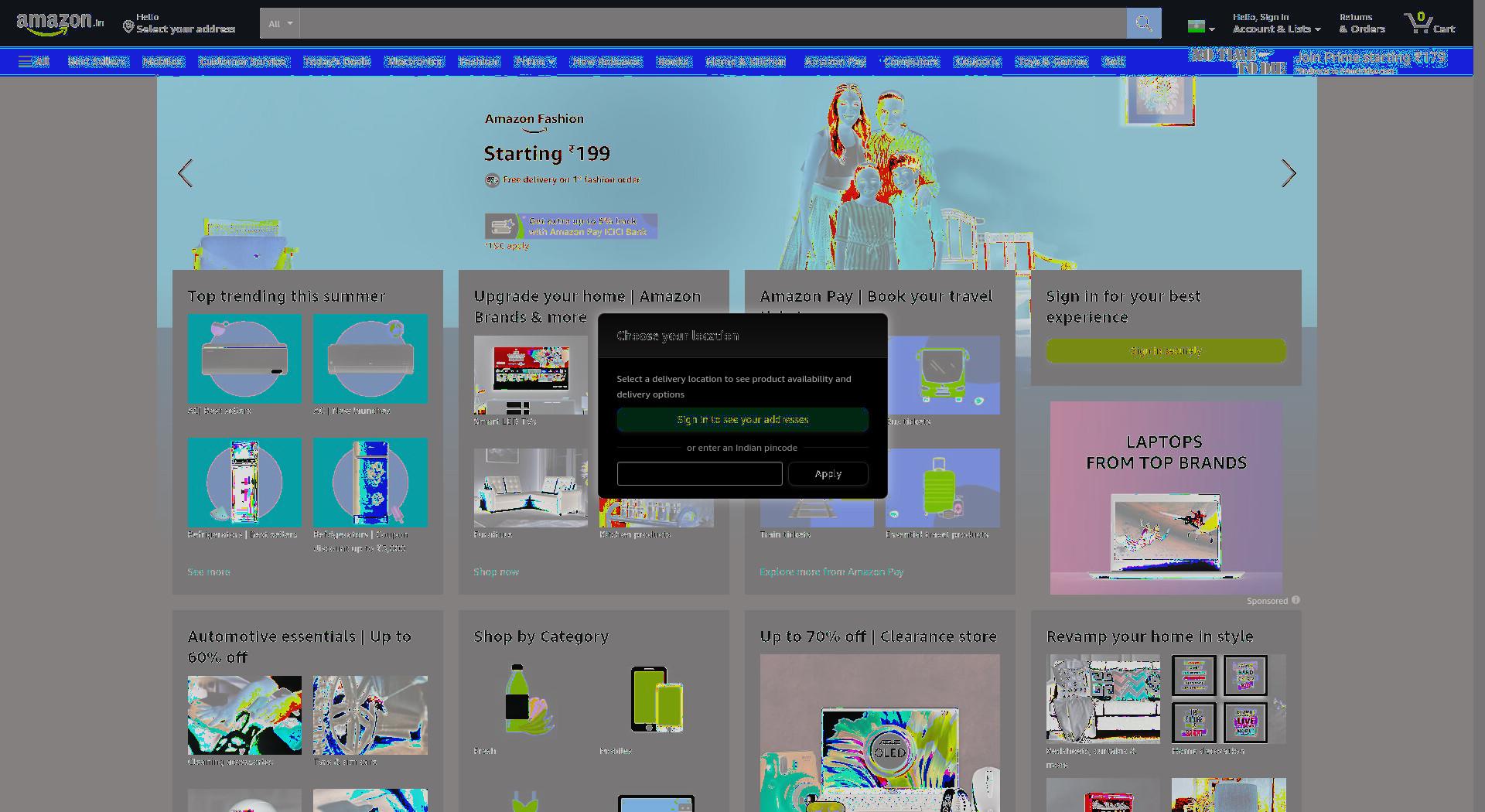This screenshot has width=1485, height=812.
Task: Click Sign in to see your addresses
Action: (x=742, y=419)
